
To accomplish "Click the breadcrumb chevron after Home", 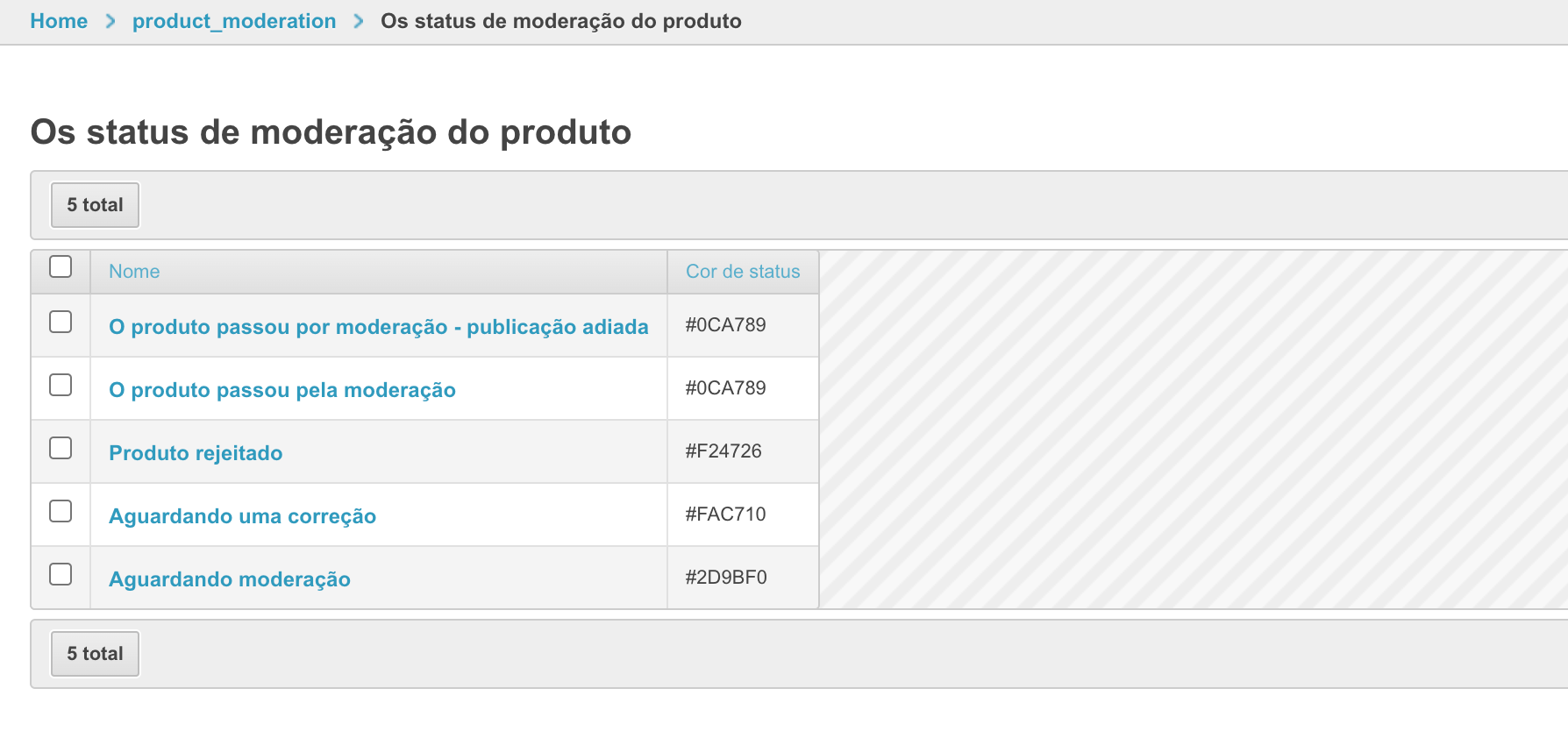I will point(110,21).
